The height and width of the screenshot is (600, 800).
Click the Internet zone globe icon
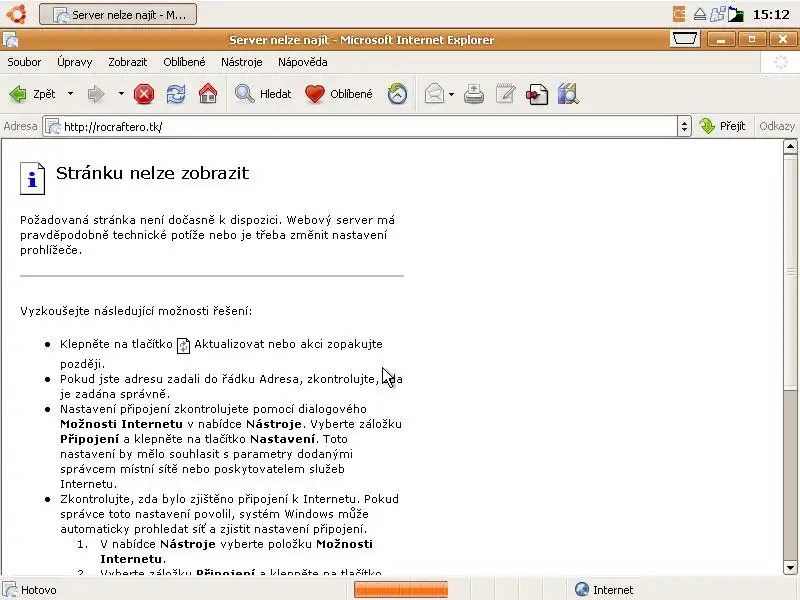[582, 589]
